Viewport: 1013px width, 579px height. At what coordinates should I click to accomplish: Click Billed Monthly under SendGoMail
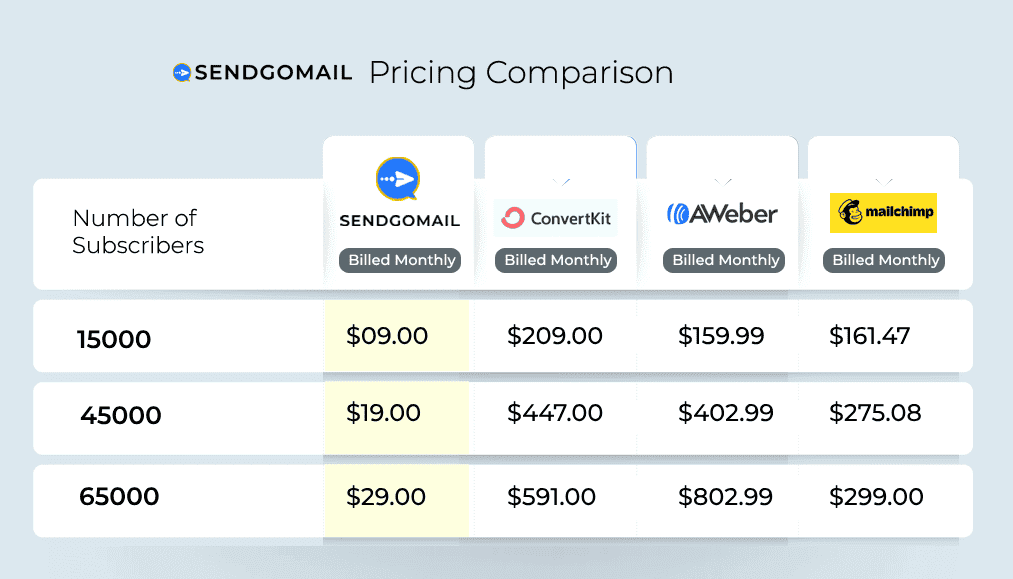coord(400,260)
